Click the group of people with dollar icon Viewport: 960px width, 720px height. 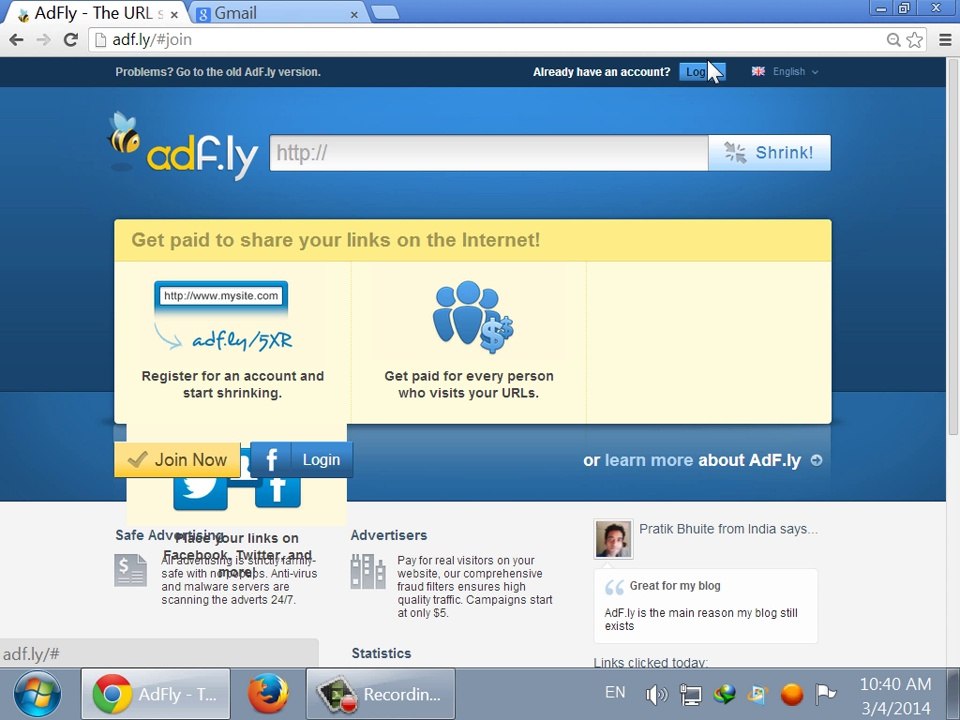(473, 317)
